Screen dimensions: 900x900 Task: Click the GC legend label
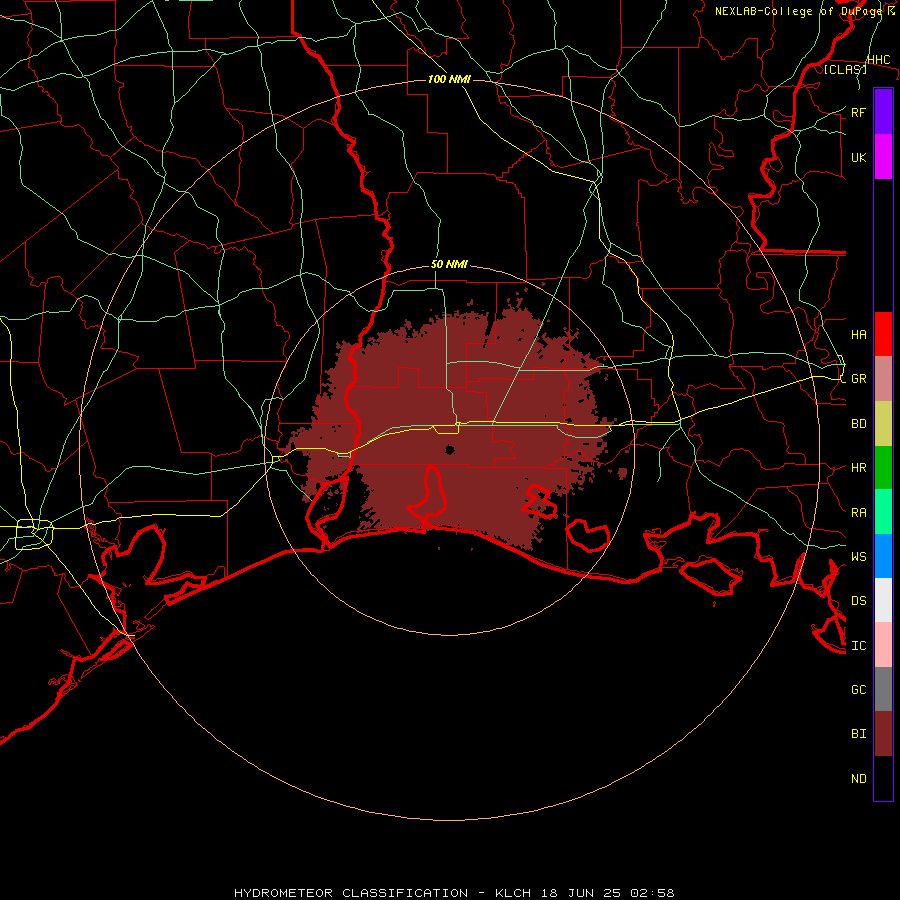pos(858,690)
